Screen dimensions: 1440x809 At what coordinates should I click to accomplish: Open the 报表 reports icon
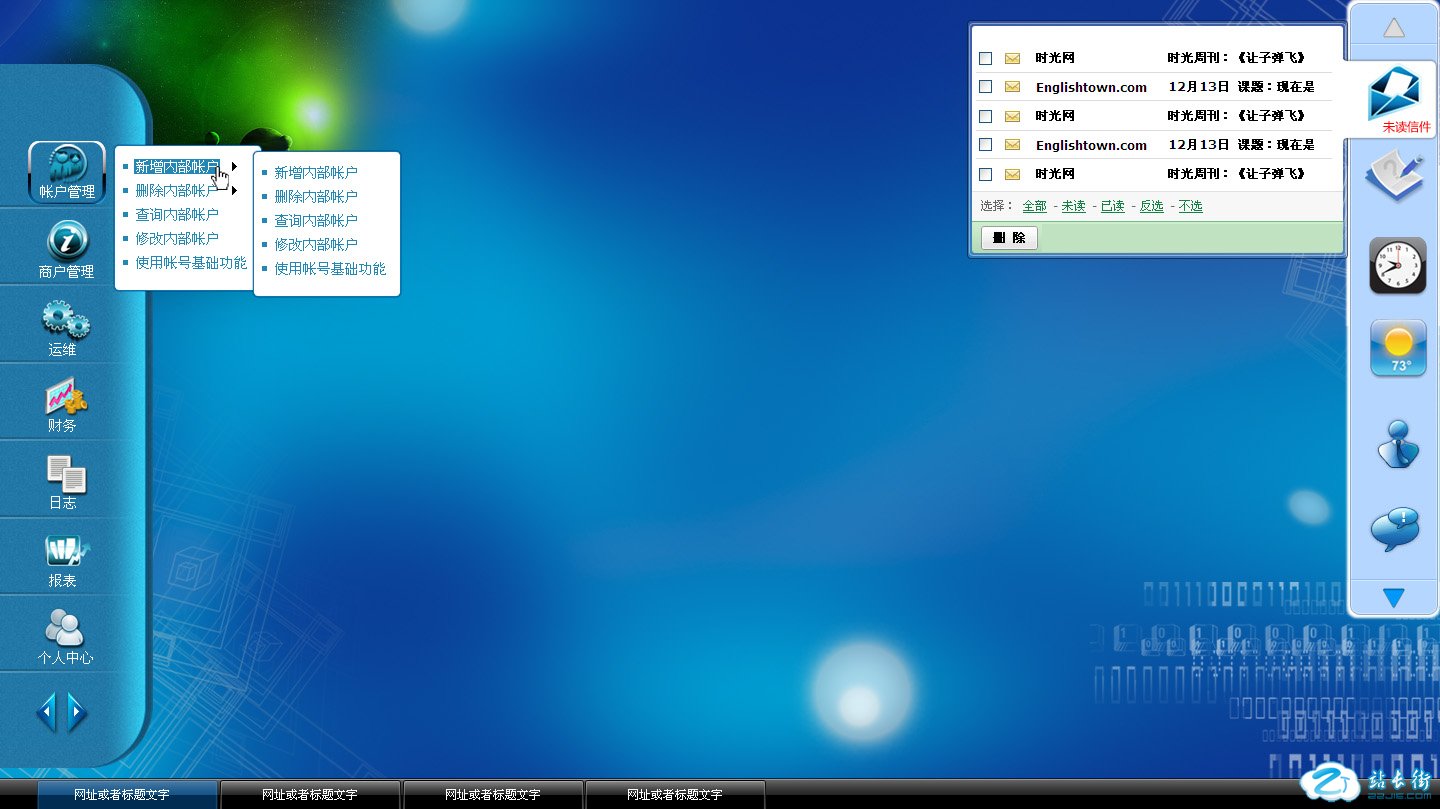(65, 557)
